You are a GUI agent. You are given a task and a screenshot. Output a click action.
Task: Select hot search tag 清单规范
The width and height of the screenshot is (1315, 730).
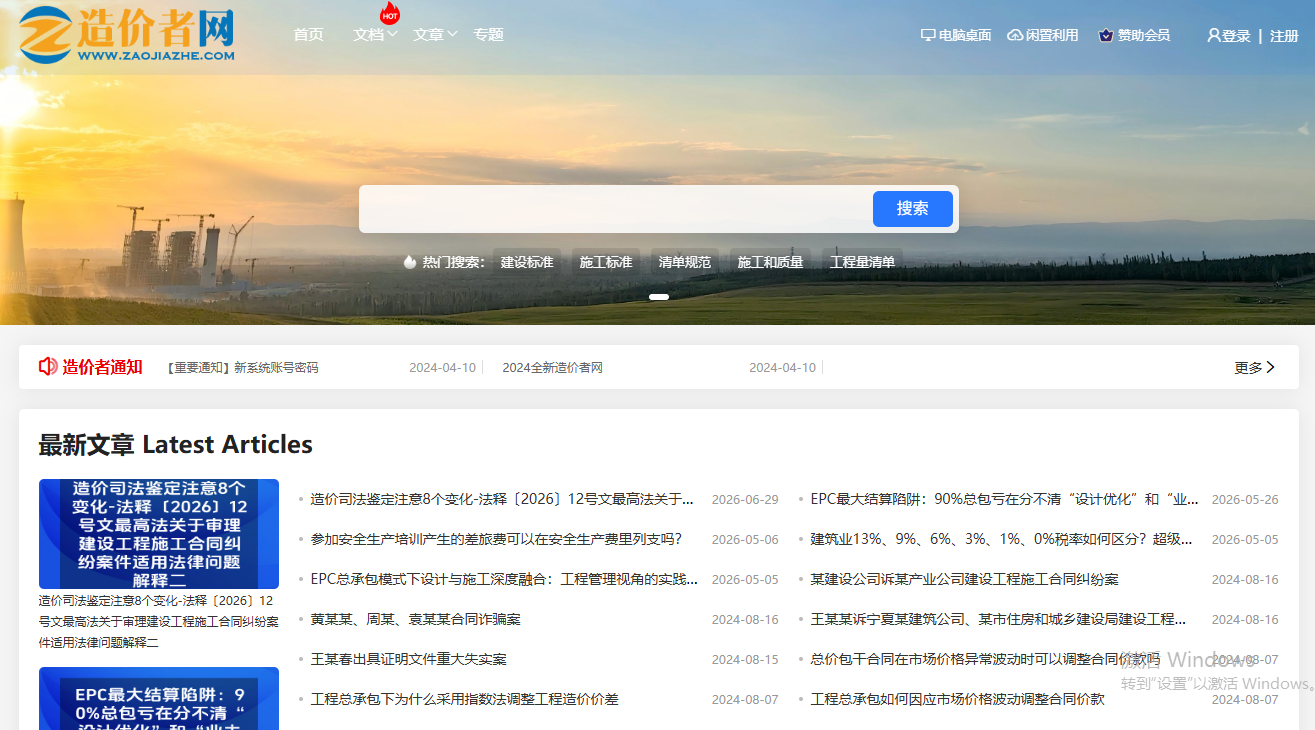[685, 262]
